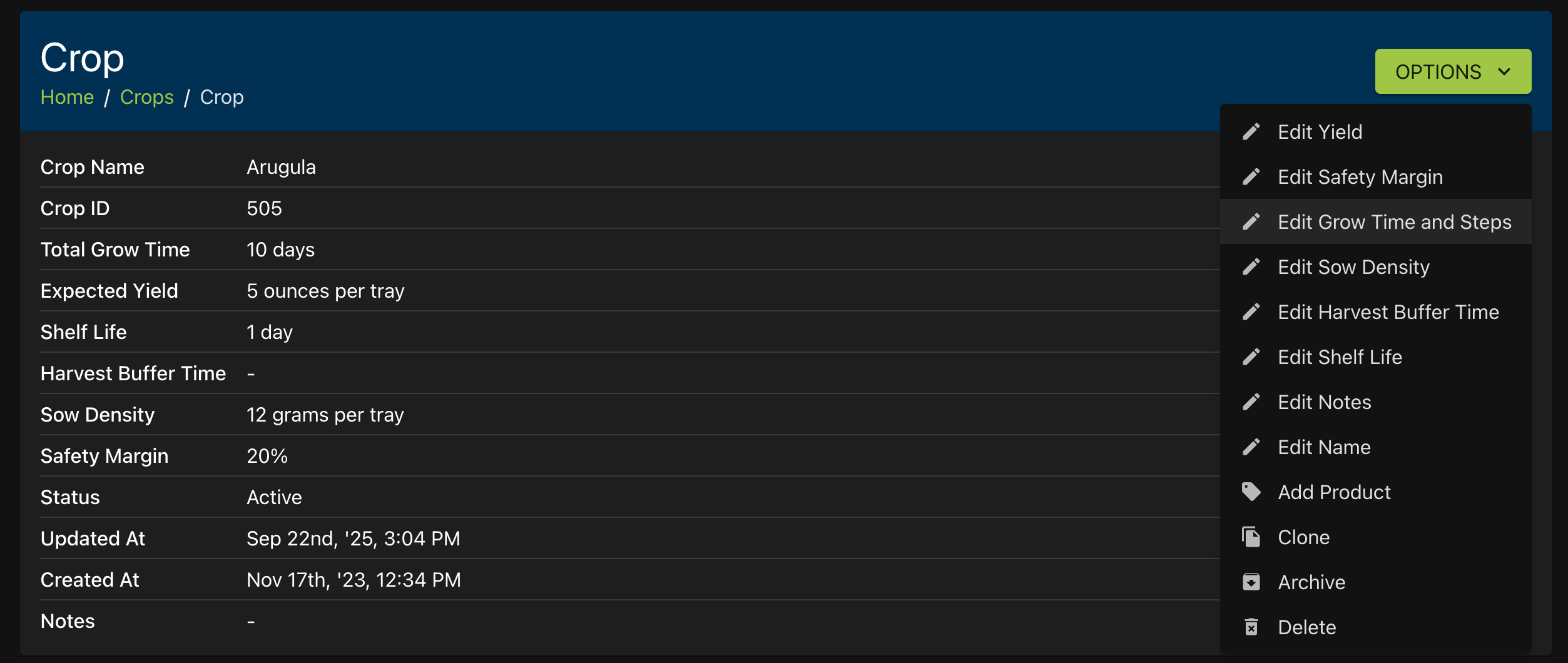
Task: Click the green OPTIONS button
Action: point(1453,72)
